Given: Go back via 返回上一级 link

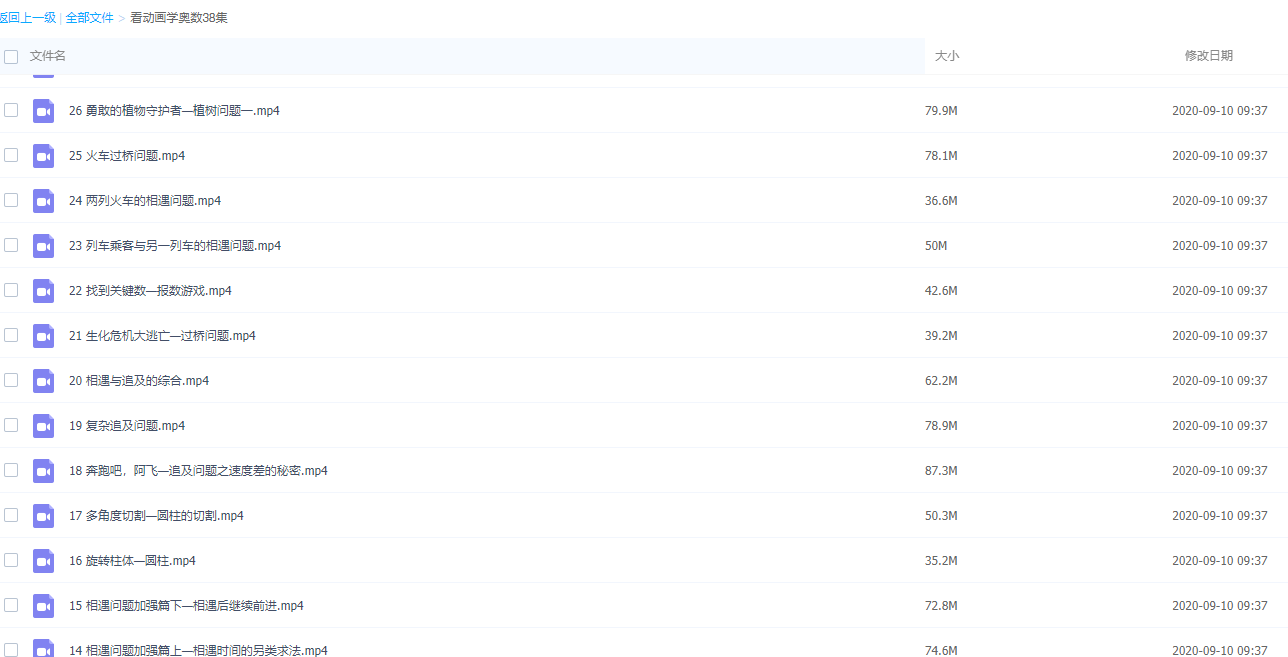Looking at the screenshot, I should 28,18.
